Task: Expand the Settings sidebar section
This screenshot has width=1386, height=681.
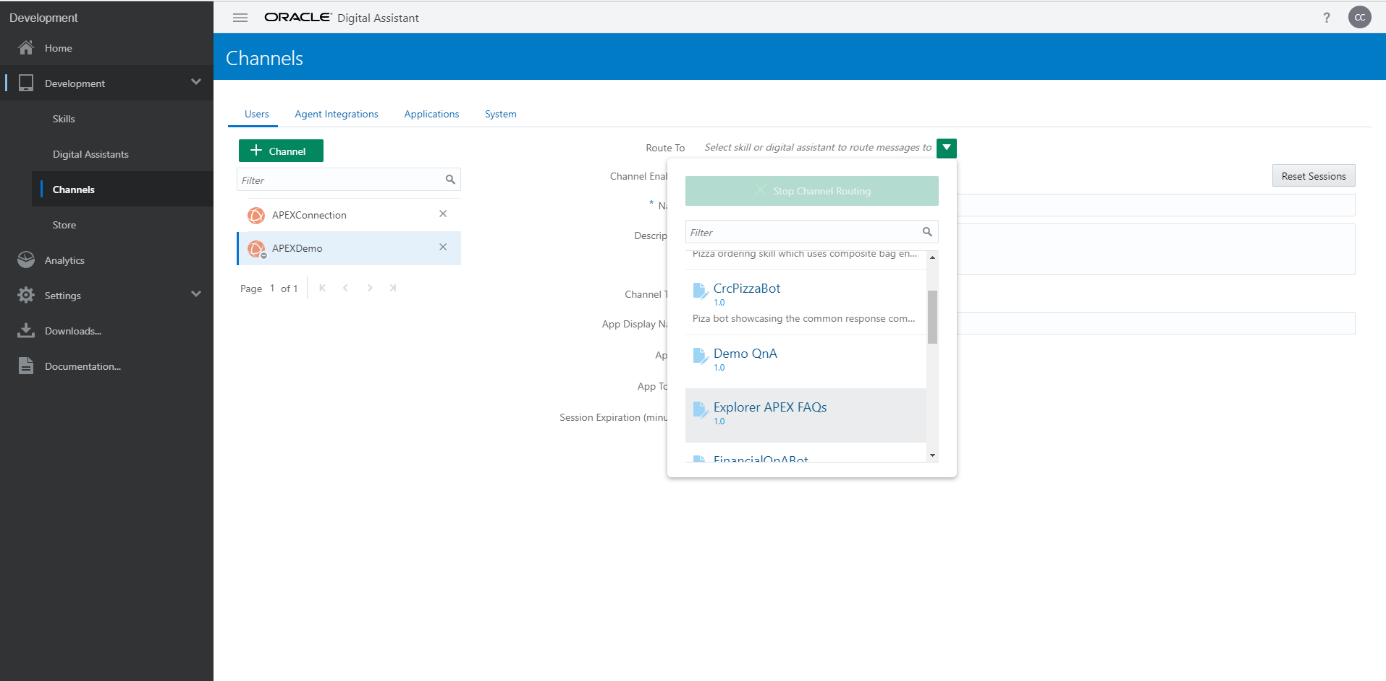Action: [x=196, y=294]
